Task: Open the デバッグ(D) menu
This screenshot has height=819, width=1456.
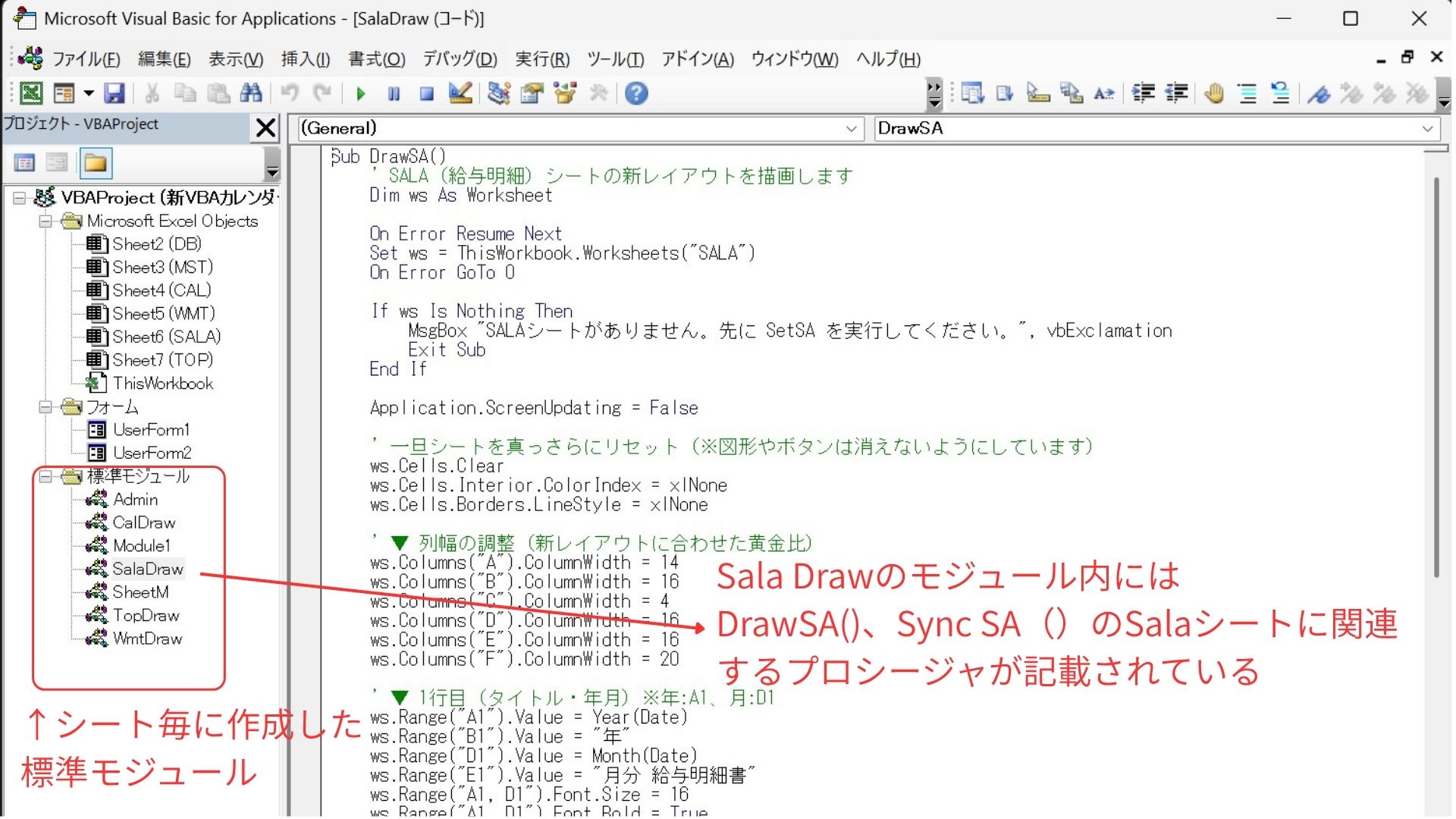Action: coord(460,59)
